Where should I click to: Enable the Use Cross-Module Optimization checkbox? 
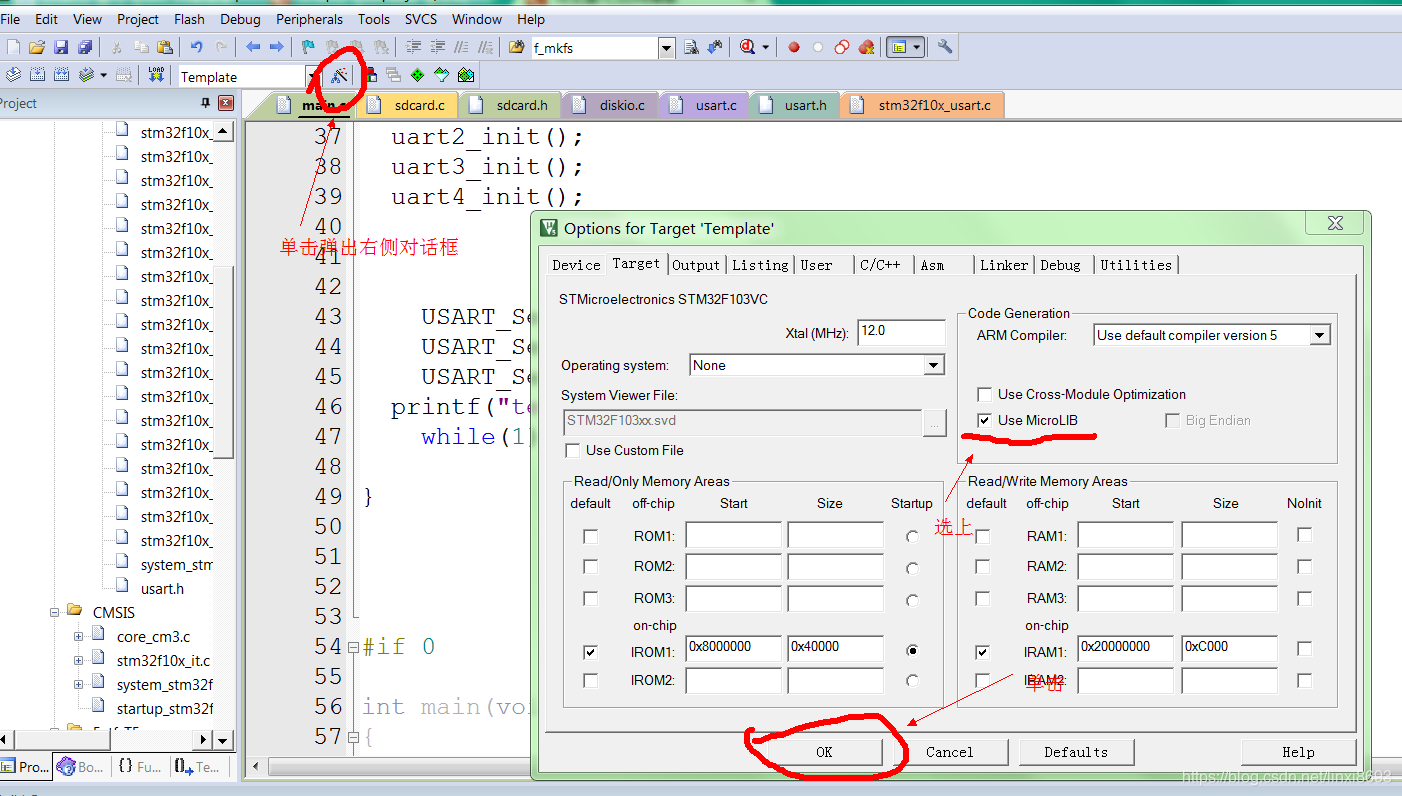coord(985,394)
